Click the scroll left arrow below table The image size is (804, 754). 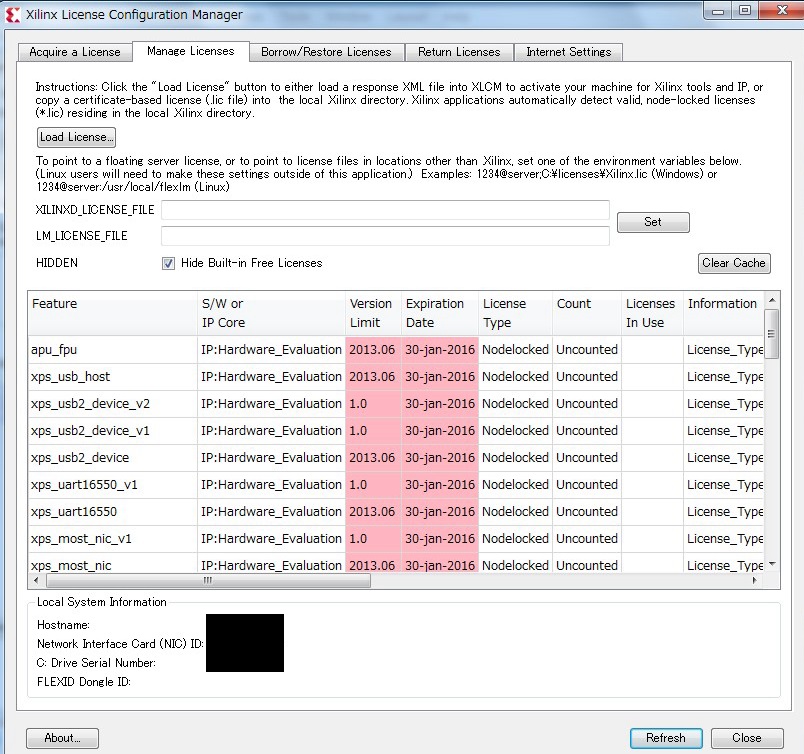tap(36, 581)
